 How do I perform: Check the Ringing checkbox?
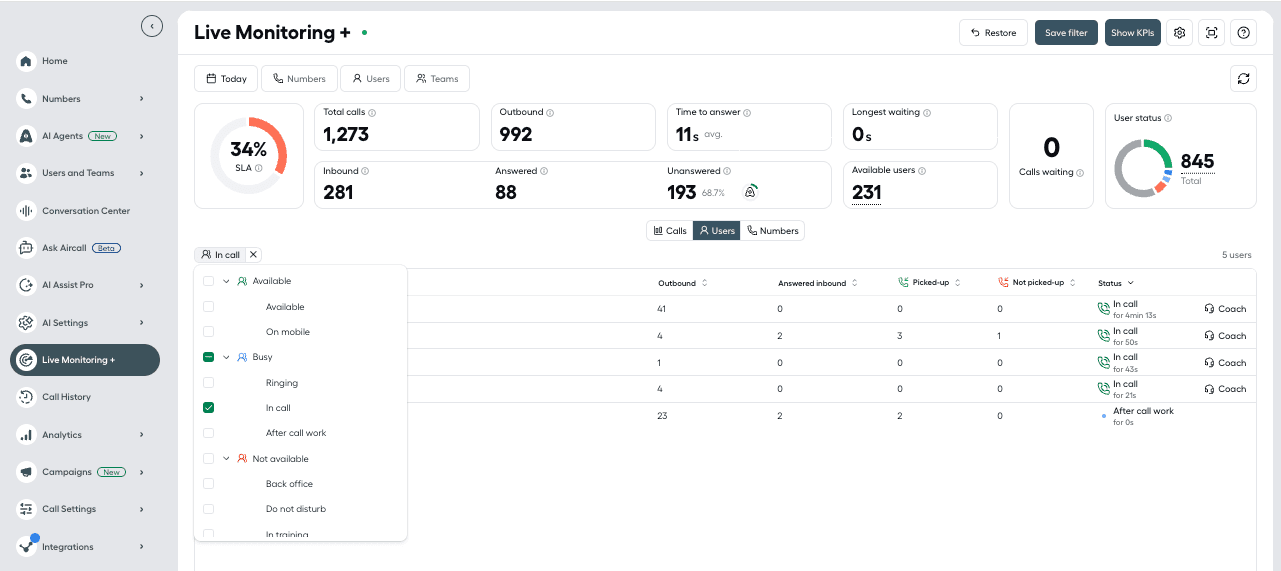point(208,383)
